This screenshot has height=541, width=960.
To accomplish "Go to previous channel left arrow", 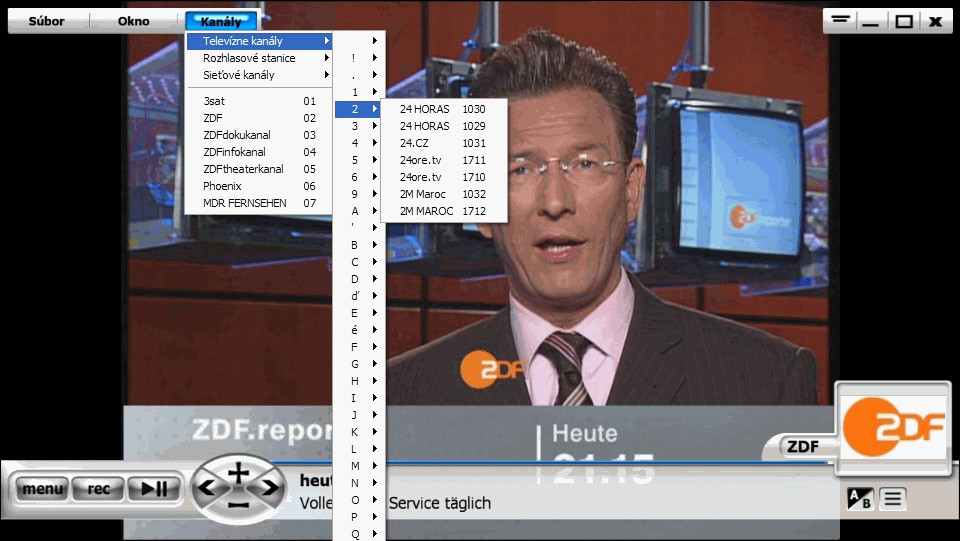I will click(x=206, y=488).
